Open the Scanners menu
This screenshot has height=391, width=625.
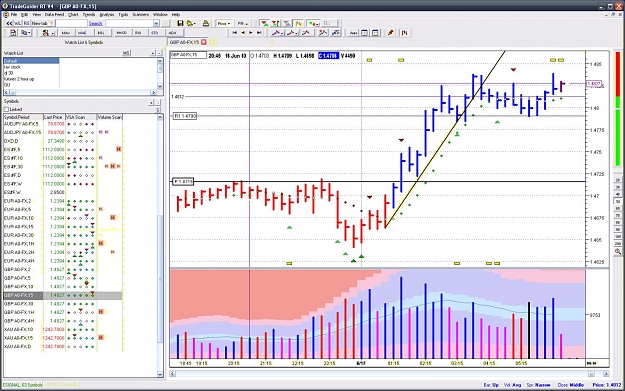140,14
